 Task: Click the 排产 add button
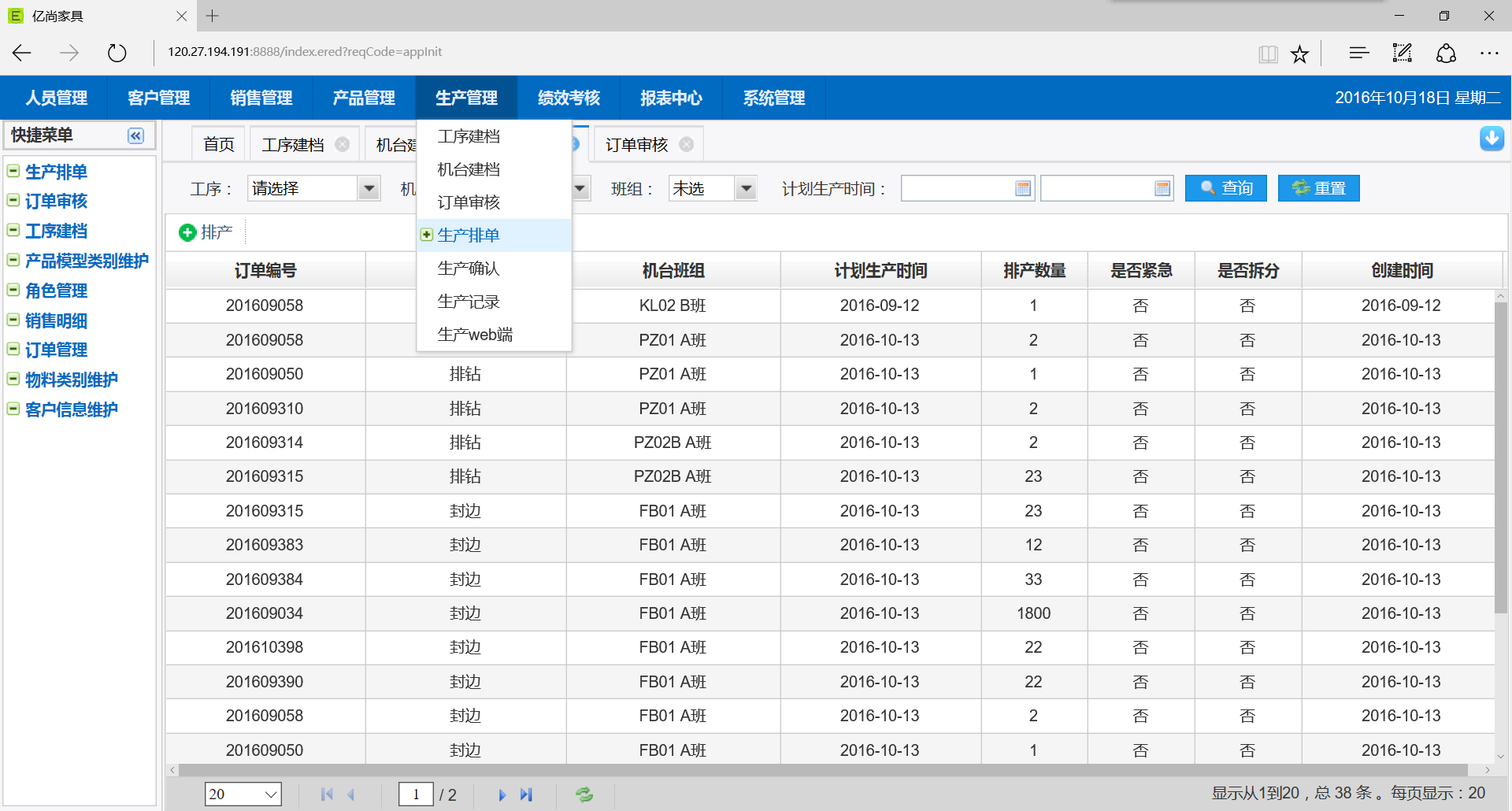tap(206, 232)
